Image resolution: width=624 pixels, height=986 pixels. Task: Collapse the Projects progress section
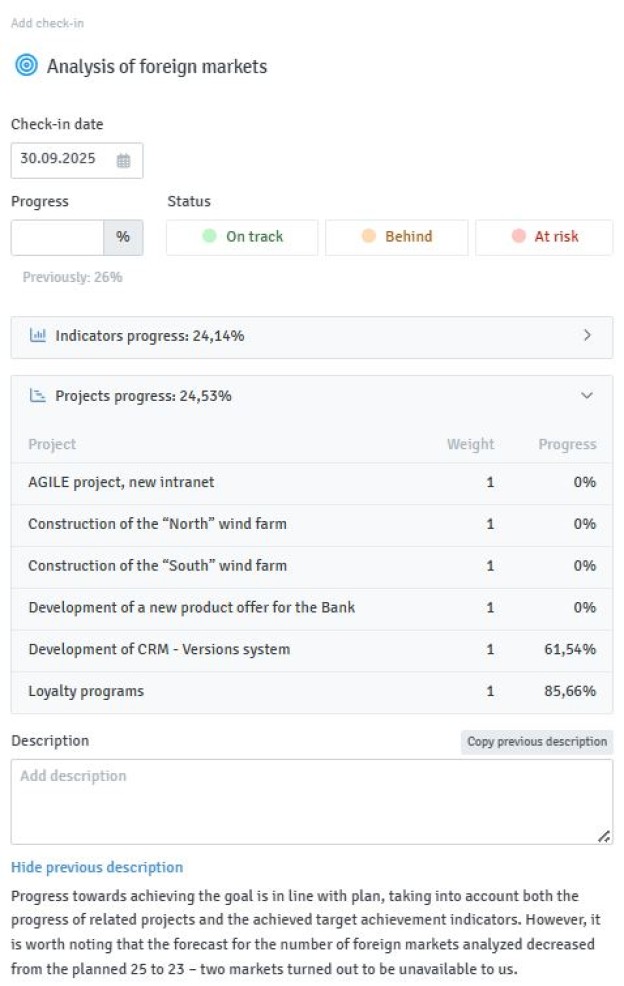pyautogui.click(x=587, y=396)
